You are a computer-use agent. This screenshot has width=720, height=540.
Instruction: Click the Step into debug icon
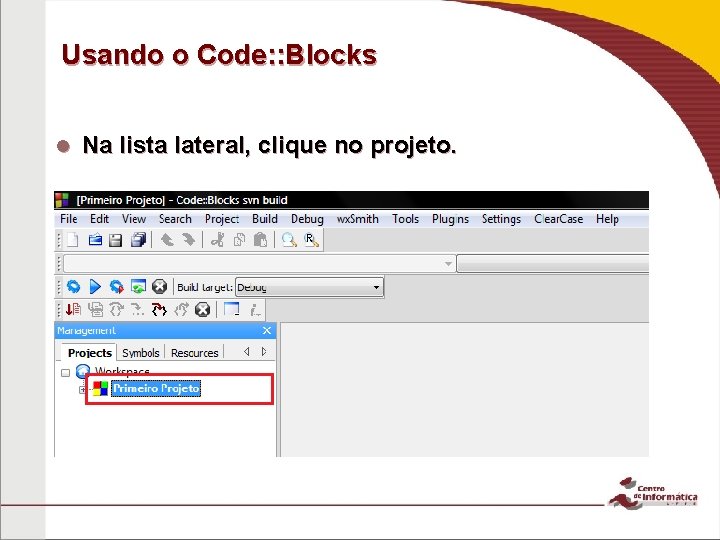point(159,309)
